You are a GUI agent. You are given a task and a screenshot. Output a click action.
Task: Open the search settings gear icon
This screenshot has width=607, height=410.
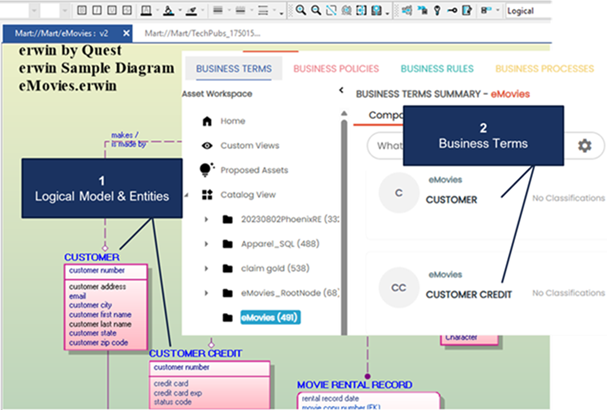585,146
